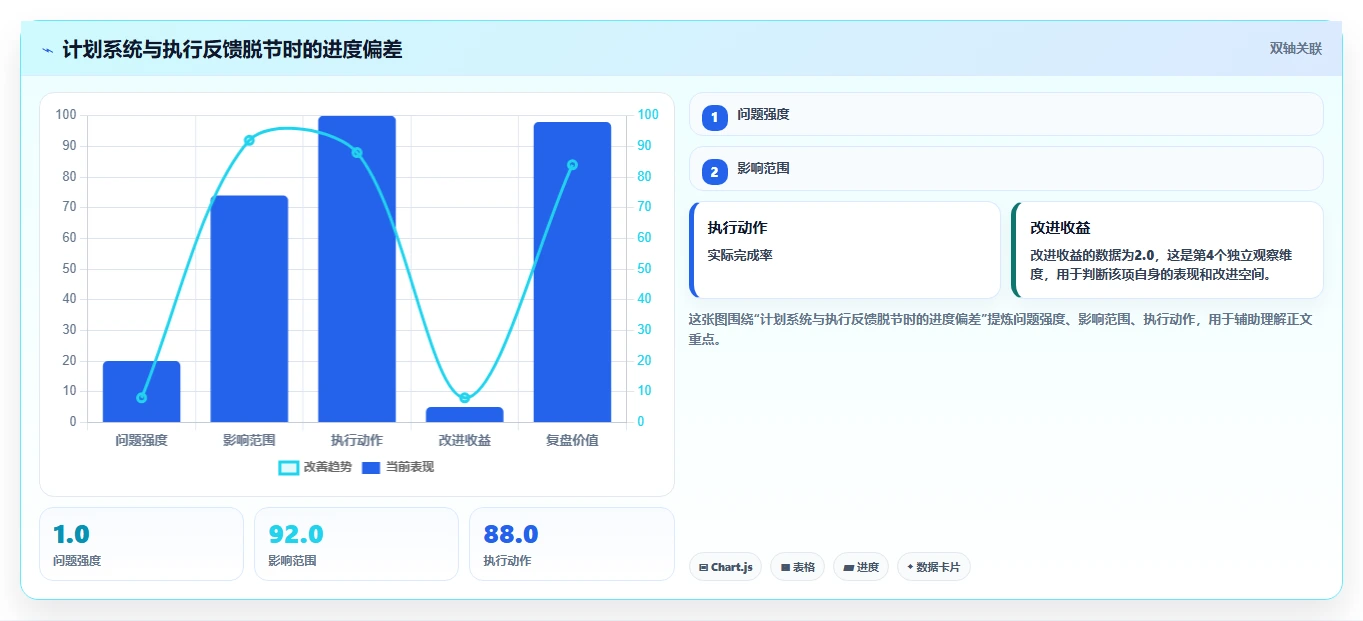The width and height of the screenshot is (1363, 621).
Task: Click the line point above 改进收益
Action: tap(464, 398)
